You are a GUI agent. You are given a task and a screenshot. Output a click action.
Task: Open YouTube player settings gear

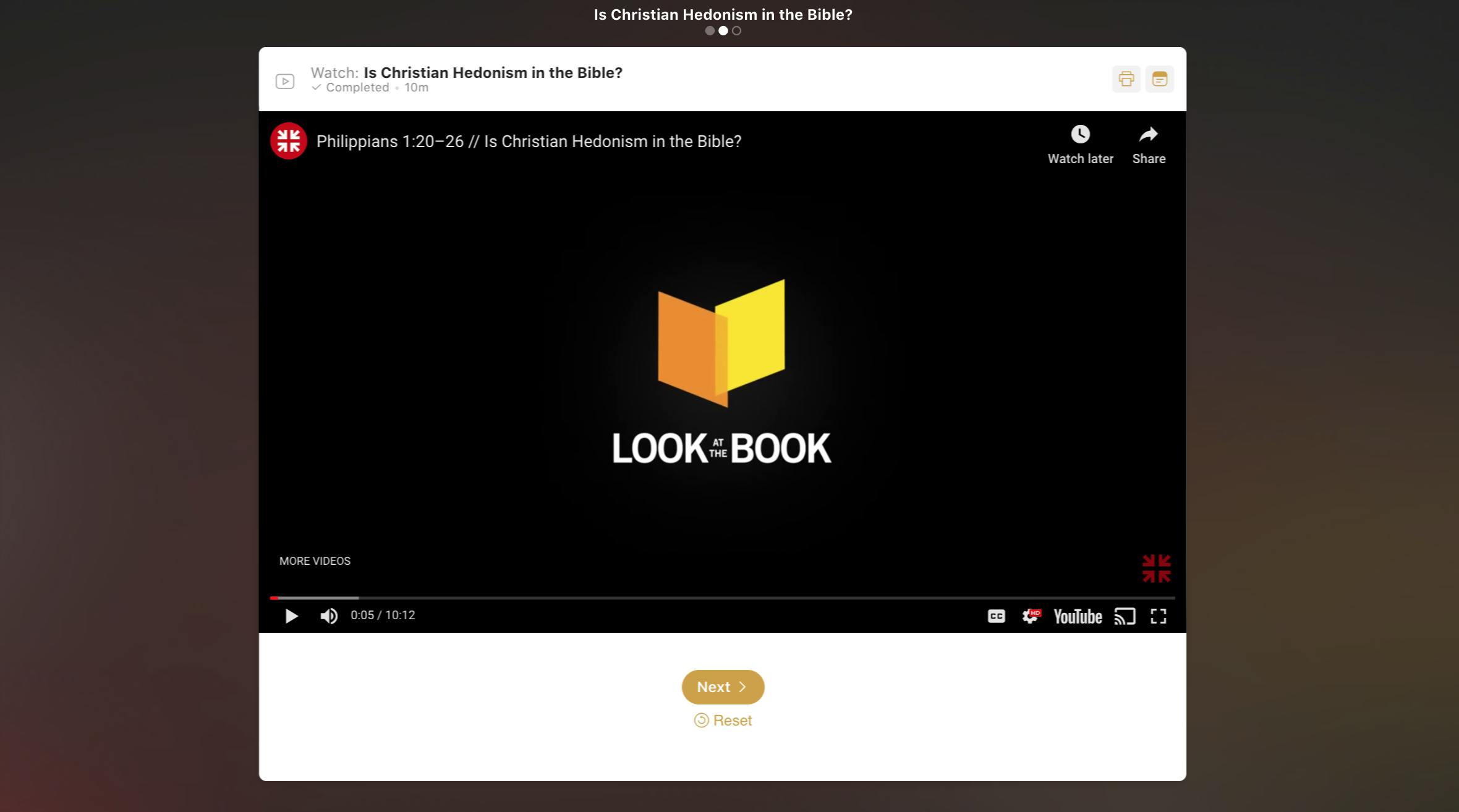[x=1031, y=616]
